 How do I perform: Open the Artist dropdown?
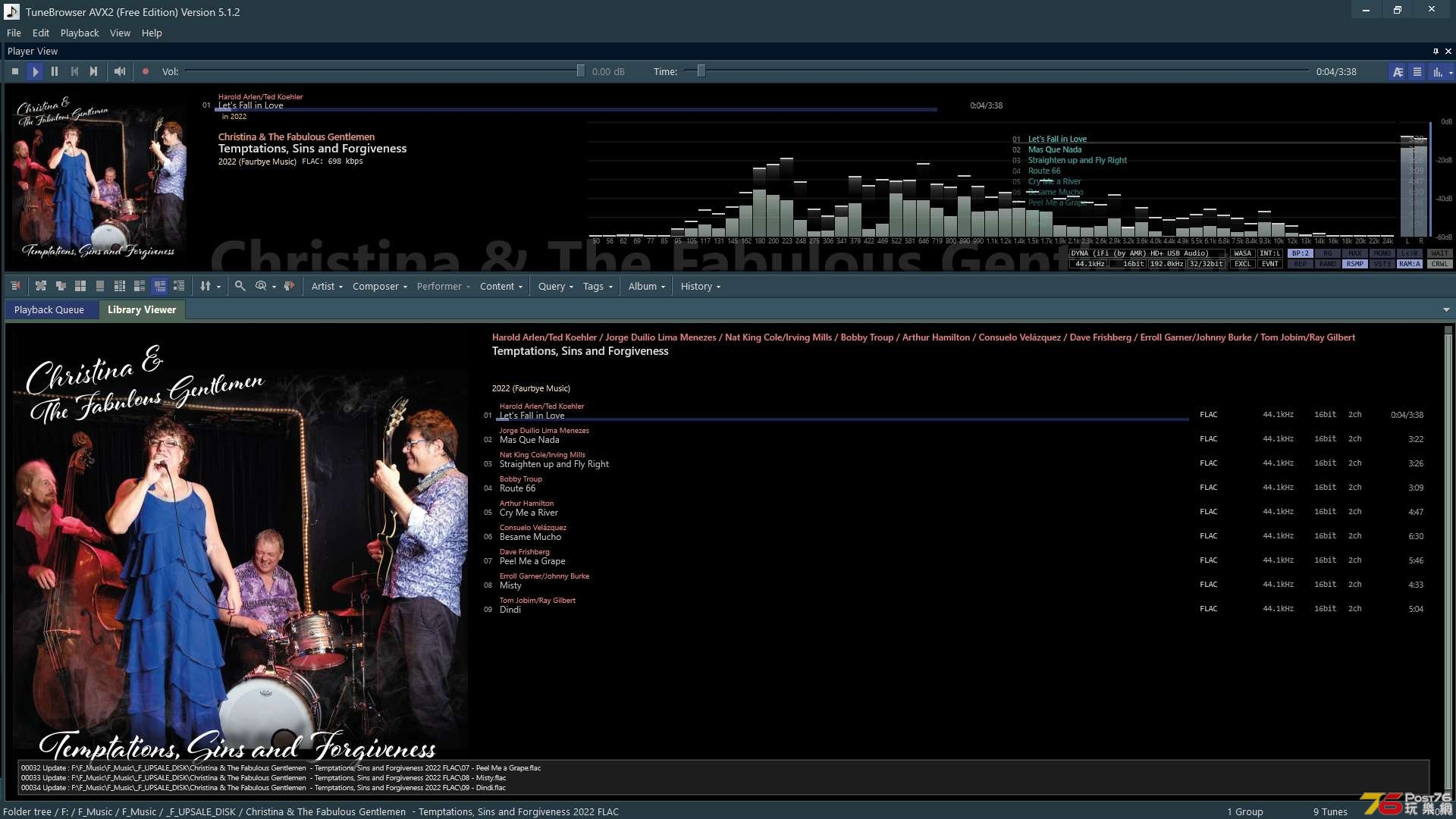click(327, 286)
